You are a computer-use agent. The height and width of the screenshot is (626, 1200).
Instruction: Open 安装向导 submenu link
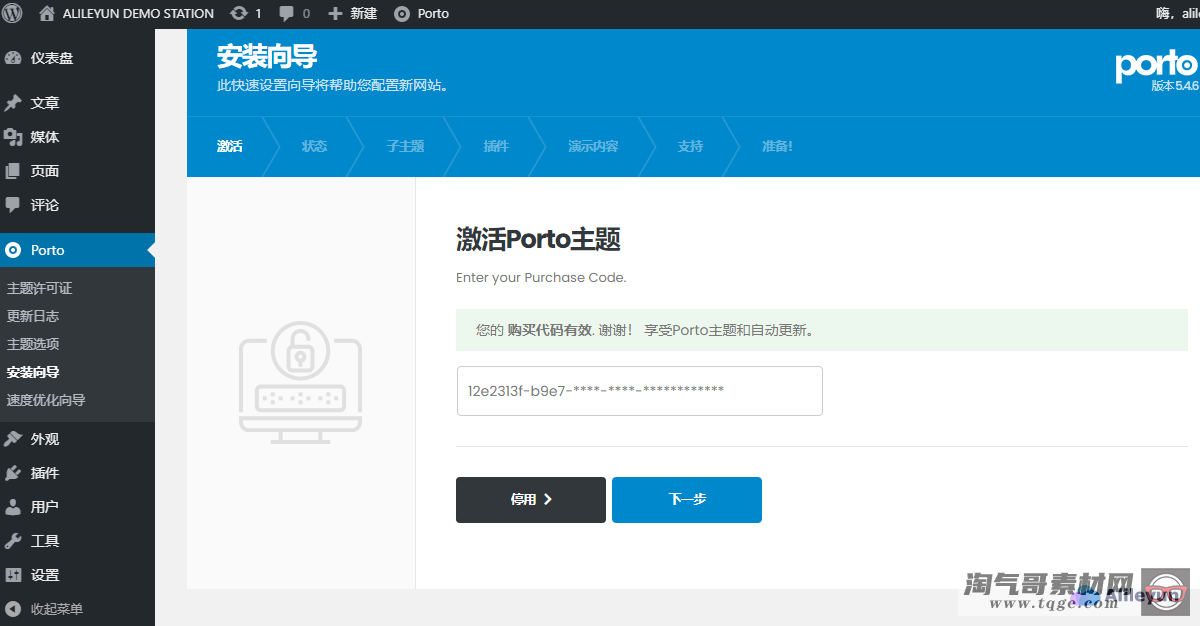33,372
